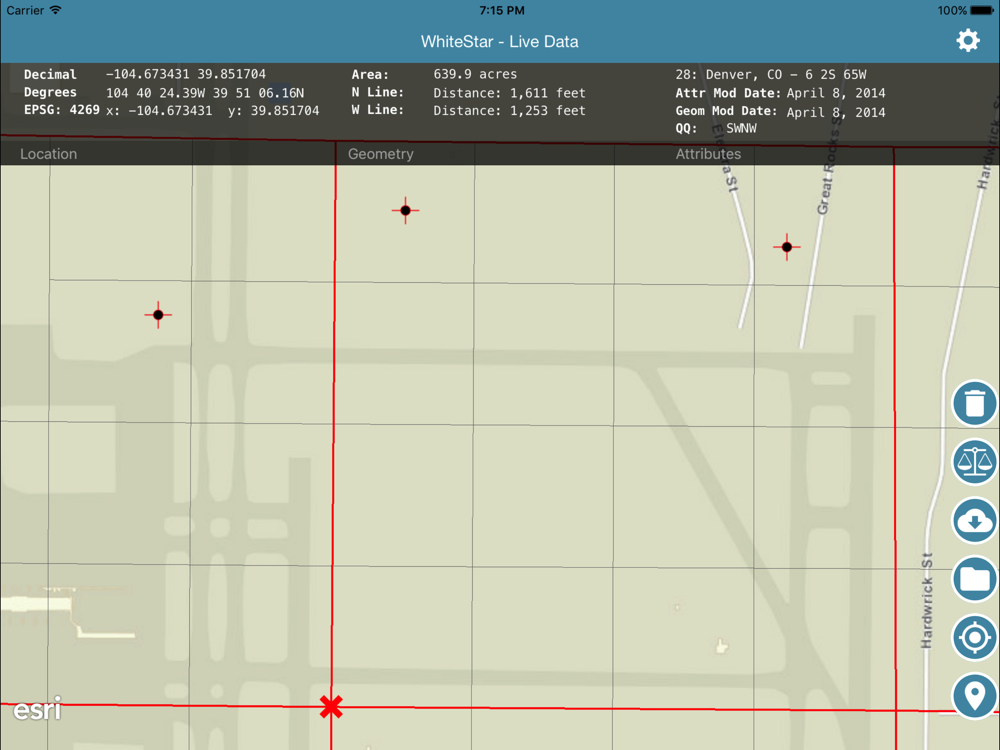Image resolution: width=1000 pixels, height=750 pixels.
Task: Tap the map pin marker button
Action: (x=974, y=696)
